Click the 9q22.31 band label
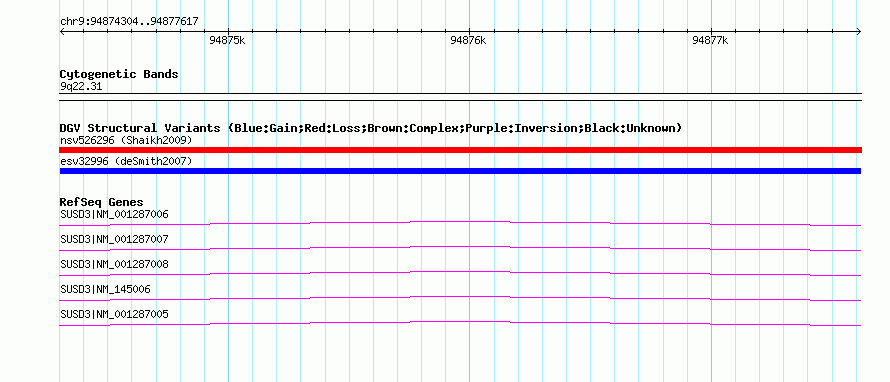The height and width of the screenshot is (382, 890). 81,87
